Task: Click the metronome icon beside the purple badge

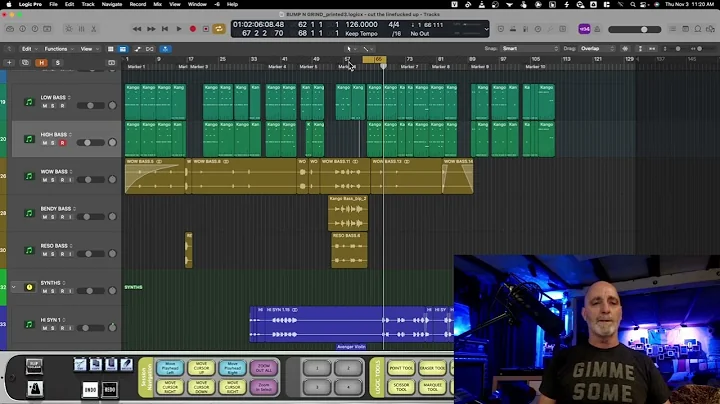Action: coord(597,29)
